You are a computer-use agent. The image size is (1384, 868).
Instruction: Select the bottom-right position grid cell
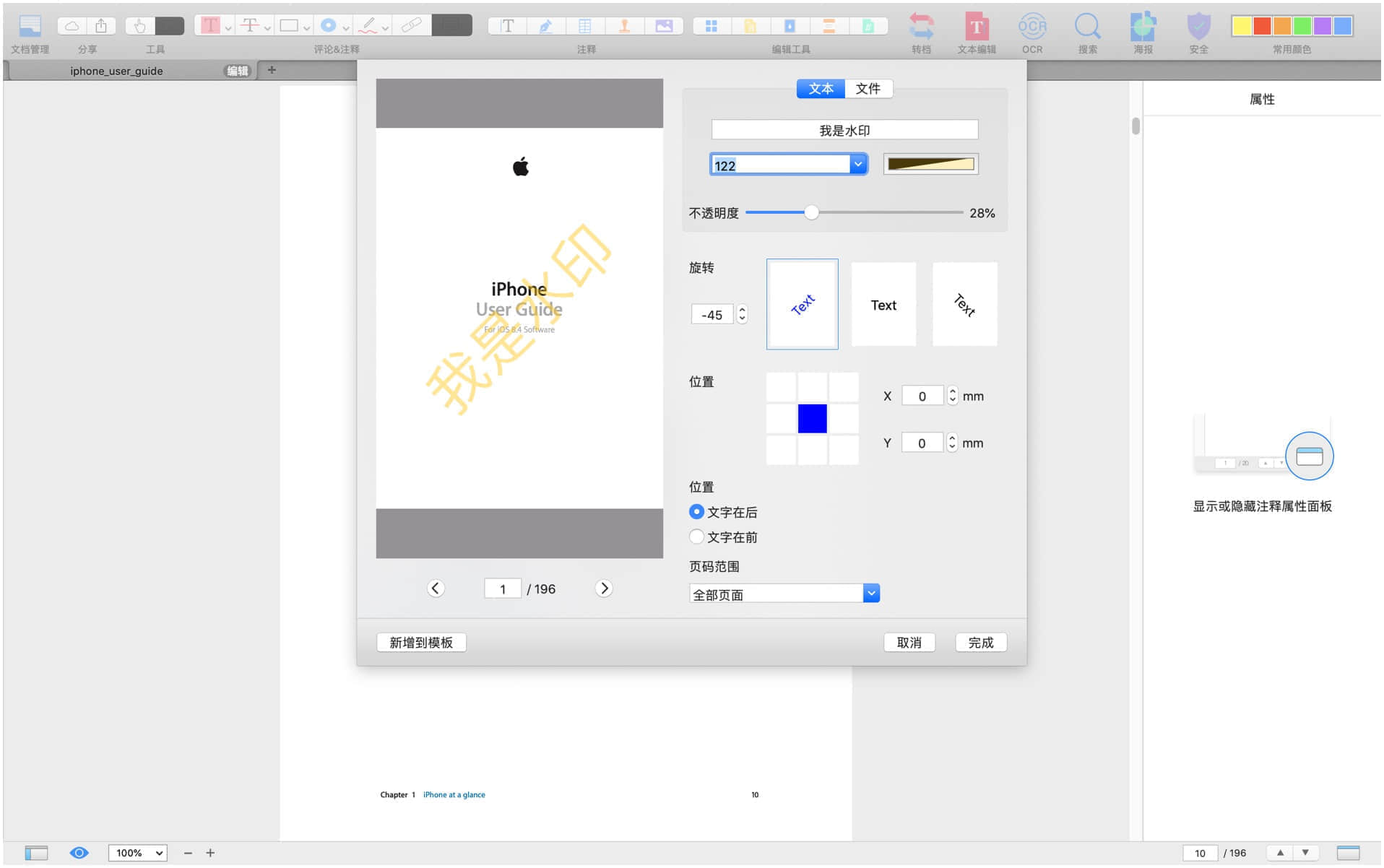click(844, 450)
